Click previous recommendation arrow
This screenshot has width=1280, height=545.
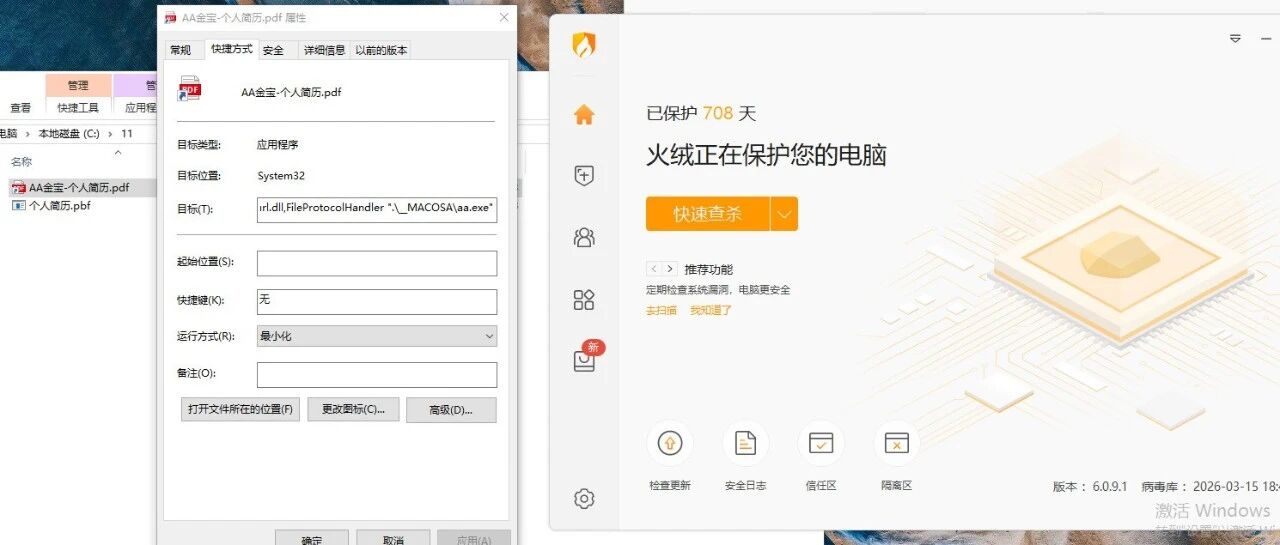653,269
